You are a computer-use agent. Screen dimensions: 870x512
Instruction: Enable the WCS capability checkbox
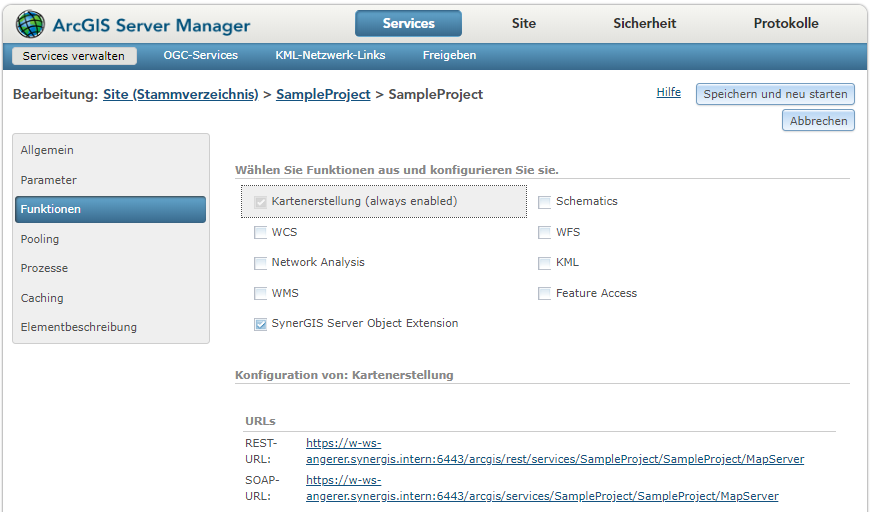click(x=261, y=232)
